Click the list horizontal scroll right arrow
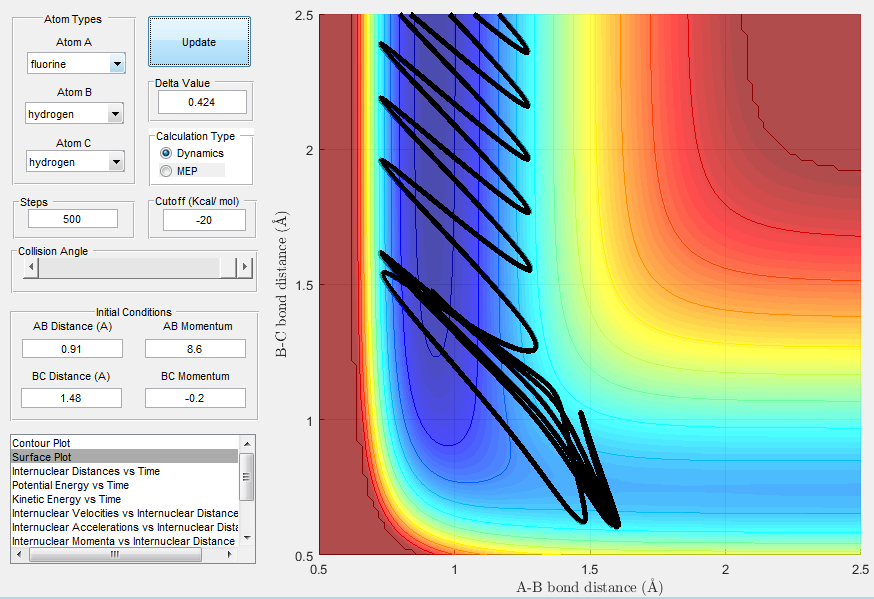The image size is (874, 599). click(x=230, y=555)
